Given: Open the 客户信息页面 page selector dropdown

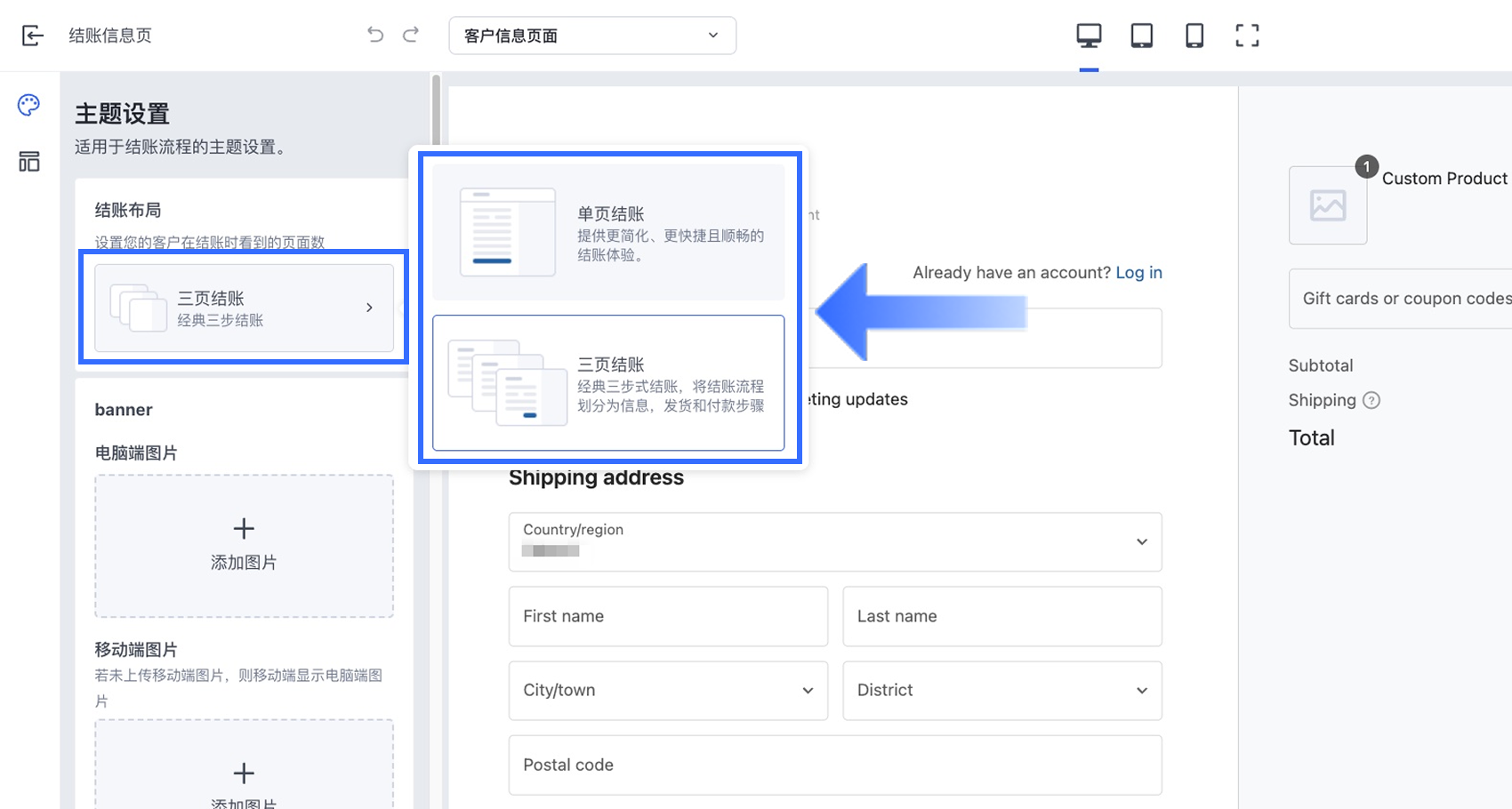Looking at the screenshot, I should point(592,36).
